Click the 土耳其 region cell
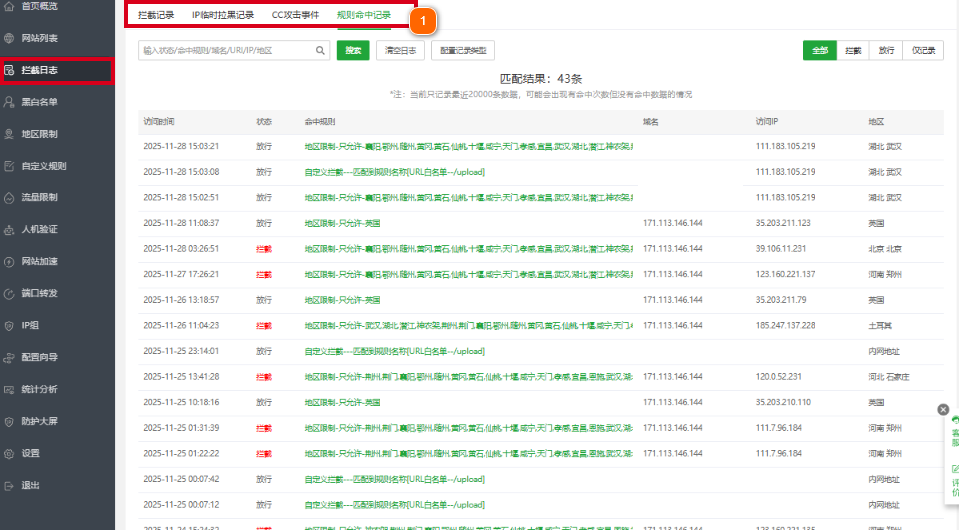959x530 pixels. tap(879, 326)
